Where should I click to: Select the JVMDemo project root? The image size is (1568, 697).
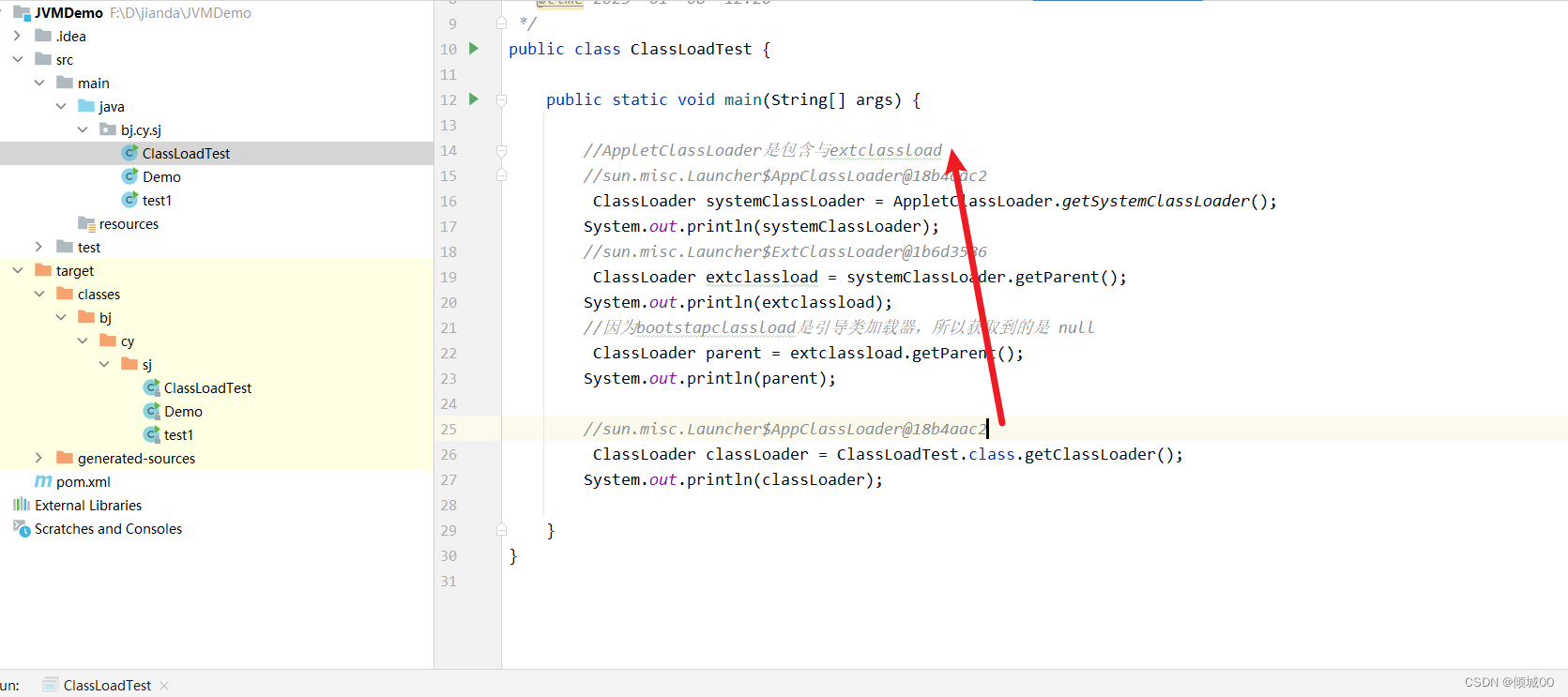69,13
